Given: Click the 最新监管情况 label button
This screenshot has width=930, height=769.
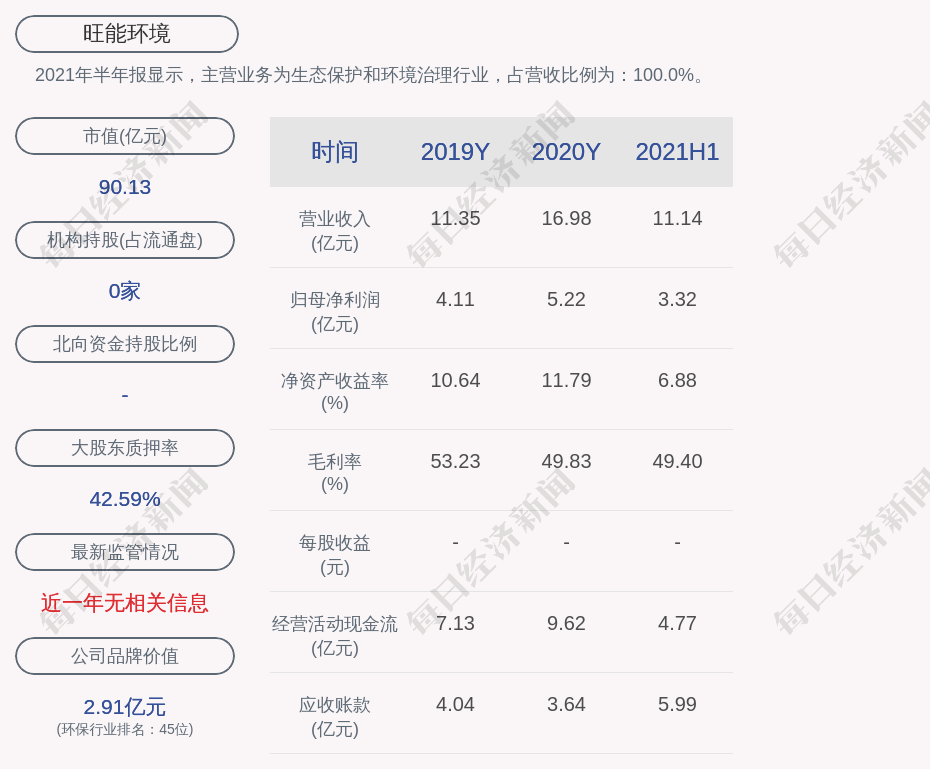Looking at the screenshot, I should coord(125,552).
